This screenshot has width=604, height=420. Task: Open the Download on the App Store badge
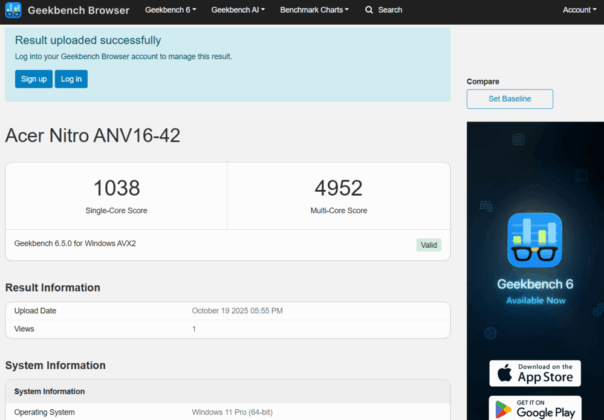coord(535,373)
